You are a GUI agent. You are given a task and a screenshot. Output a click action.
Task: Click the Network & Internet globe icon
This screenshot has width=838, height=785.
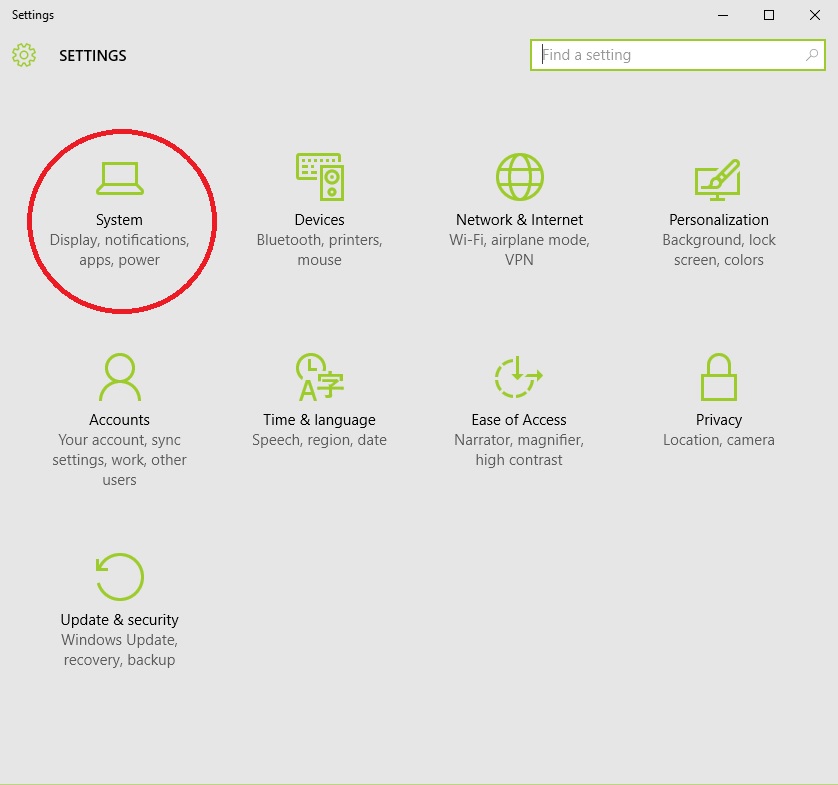coord(519,177)
